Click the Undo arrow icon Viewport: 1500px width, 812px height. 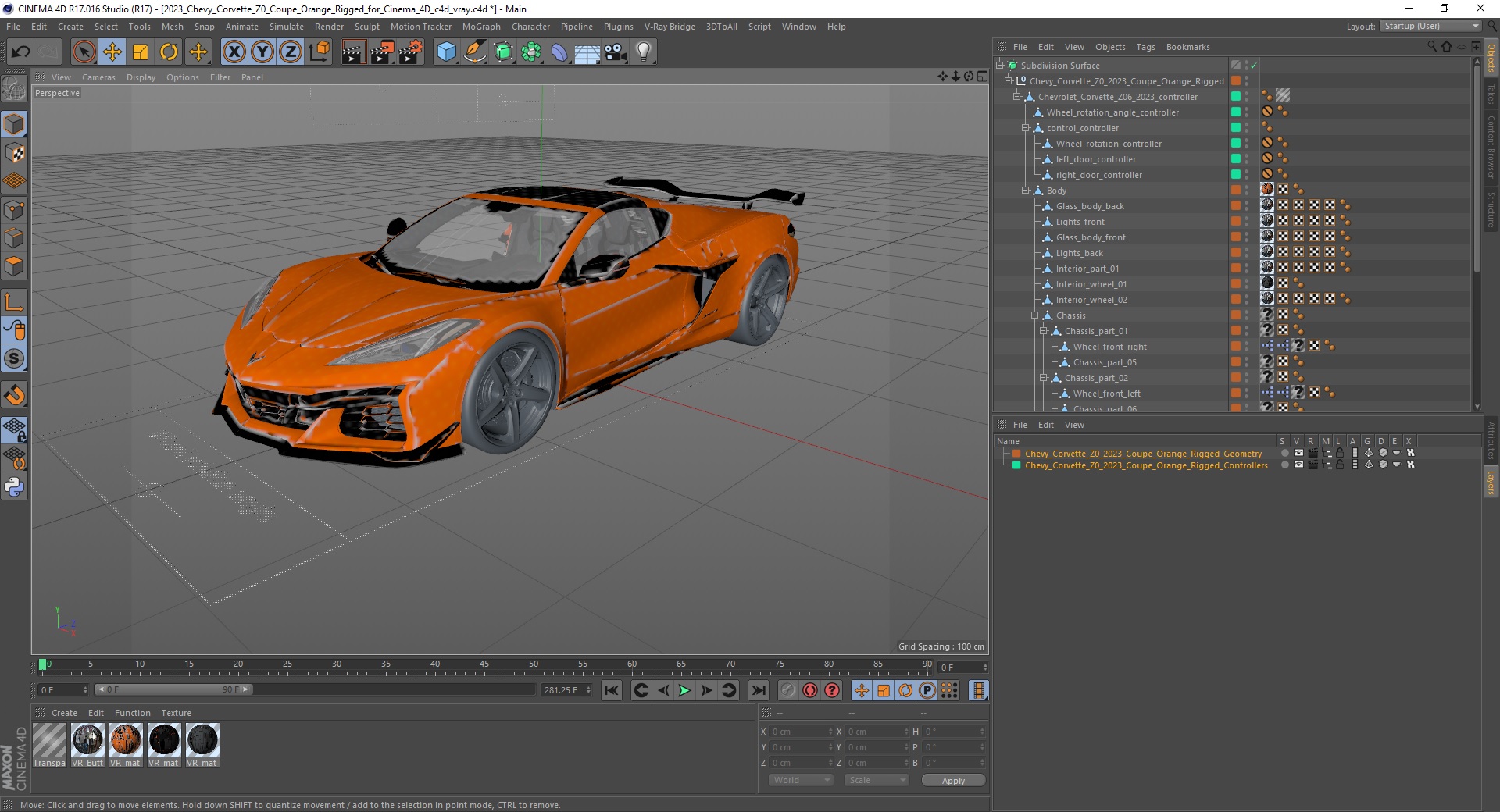pos(21,52)
